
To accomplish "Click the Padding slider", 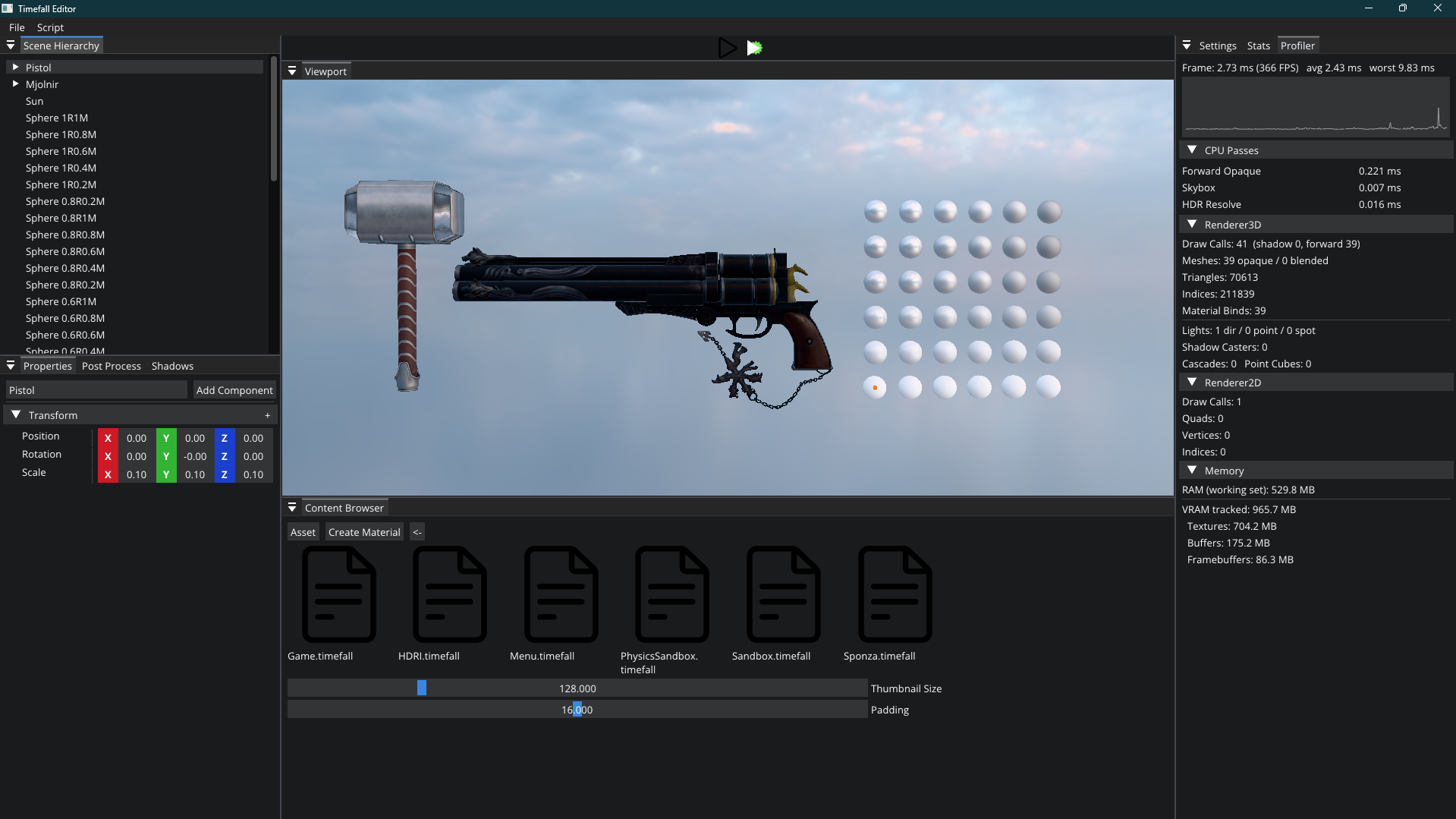I will click(577, 710).
